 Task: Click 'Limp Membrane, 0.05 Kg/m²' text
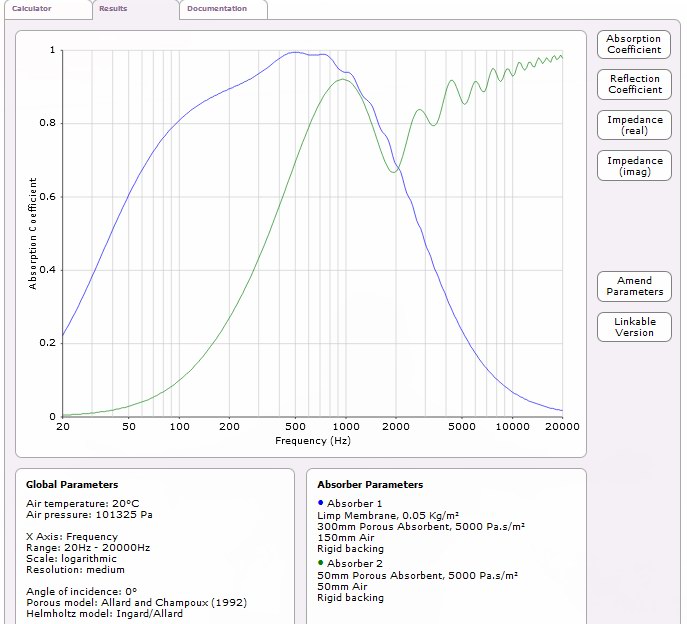388,516
